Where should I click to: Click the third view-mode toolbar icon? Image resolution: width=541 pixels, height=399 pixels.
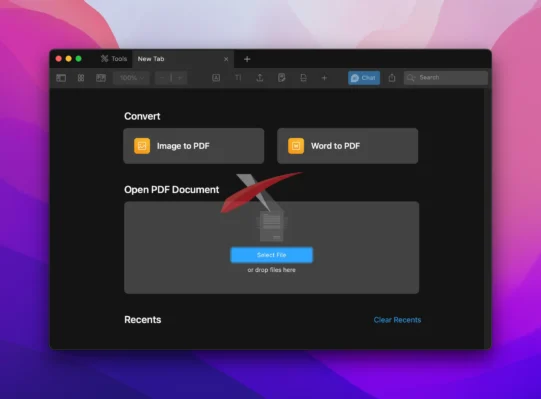pos(101,78)
